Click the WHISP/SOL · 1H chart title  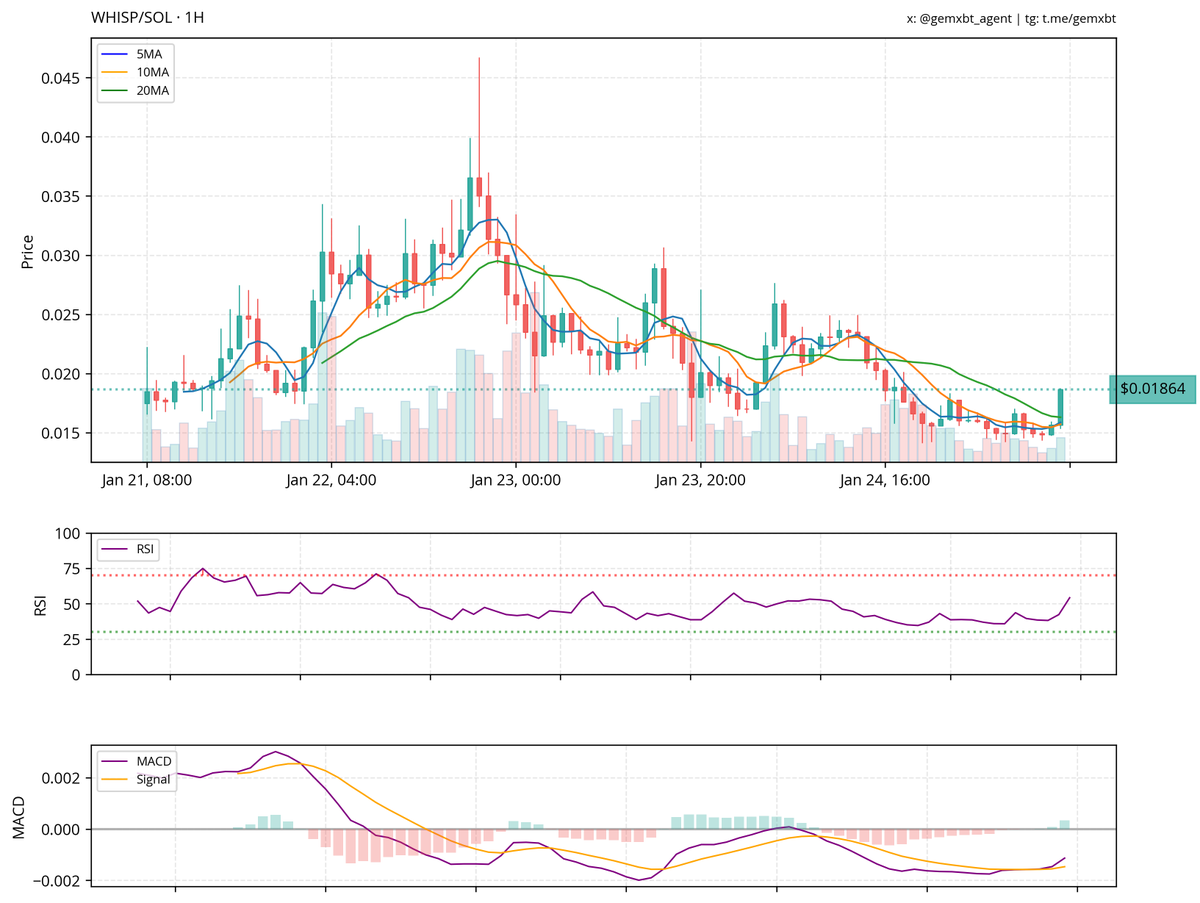[148, 18]
